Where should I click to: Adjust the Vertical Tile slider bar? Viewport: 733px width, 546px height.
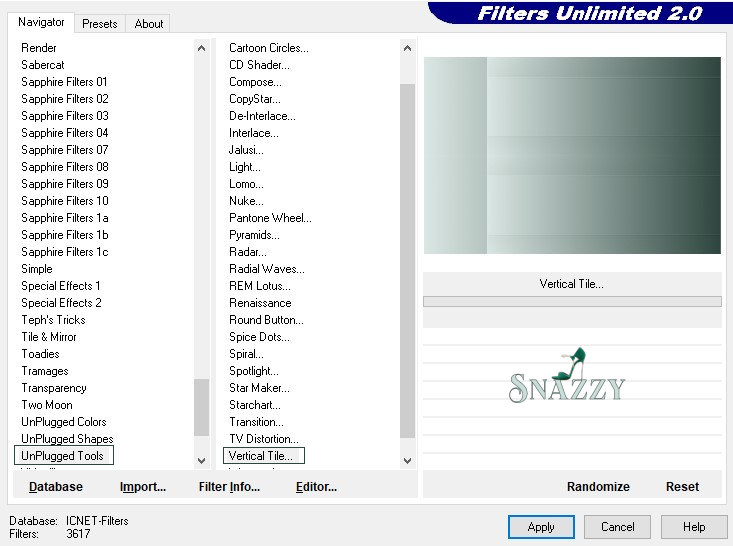pyautogui.click(x=572, y=301)
